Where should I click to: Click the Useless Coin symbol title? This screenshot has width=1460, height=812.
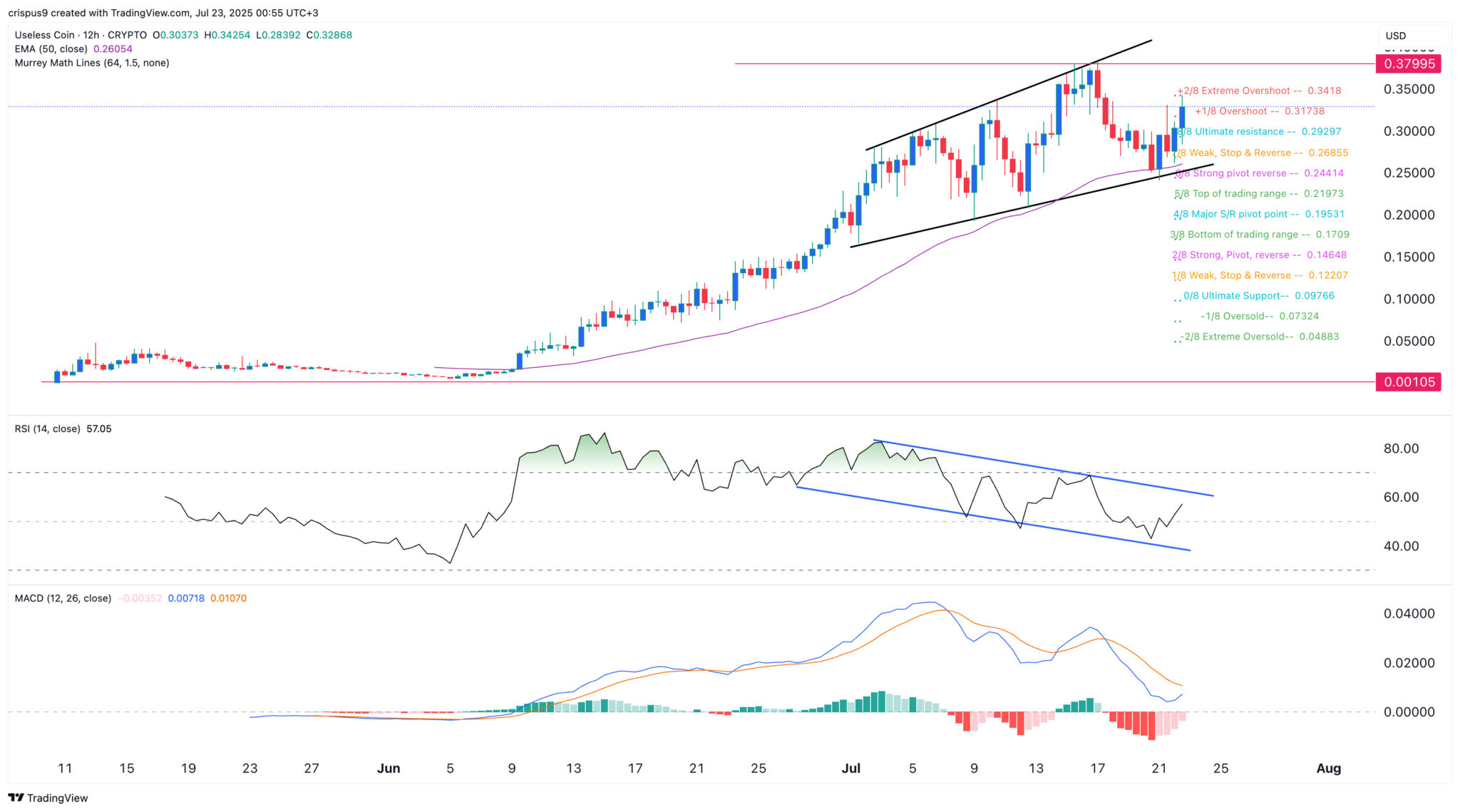[x=44, y=35]
